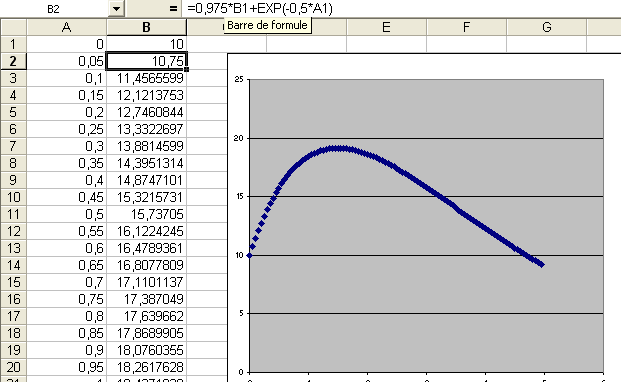Select cell with value 13,8814599

147,146
